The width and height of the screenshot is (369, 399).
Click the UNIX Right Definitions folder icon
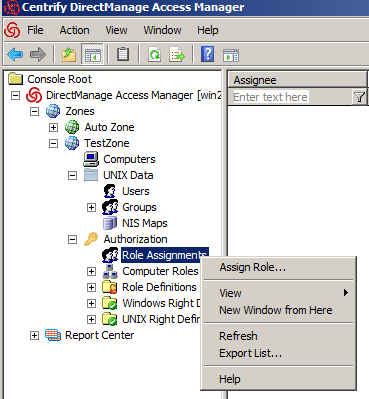[110, 319]
